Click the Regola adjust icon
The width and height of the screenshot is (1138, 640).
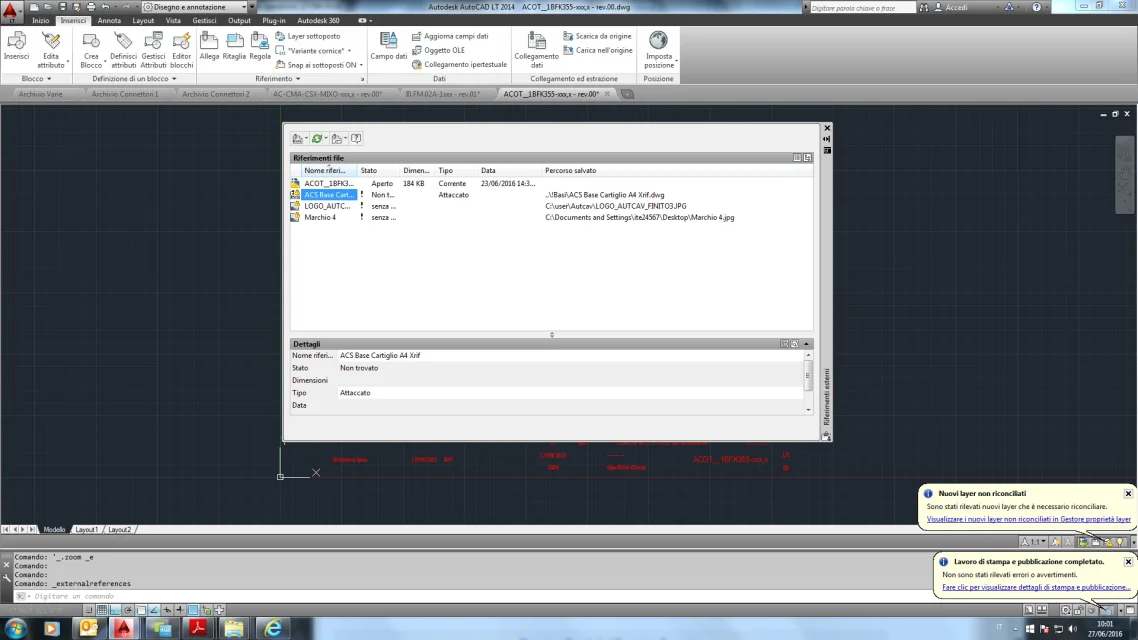tap(260, 46)
